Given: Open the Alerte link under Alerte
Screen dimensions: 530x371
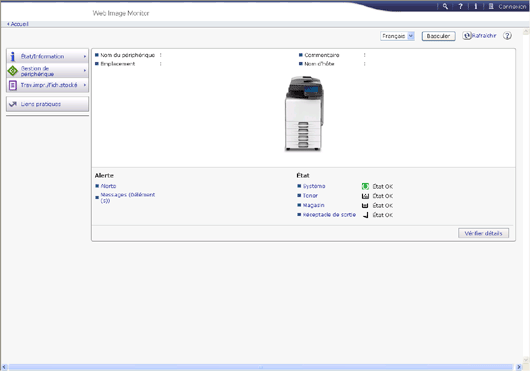Looking at the screenshot, I should coord(108,186).
